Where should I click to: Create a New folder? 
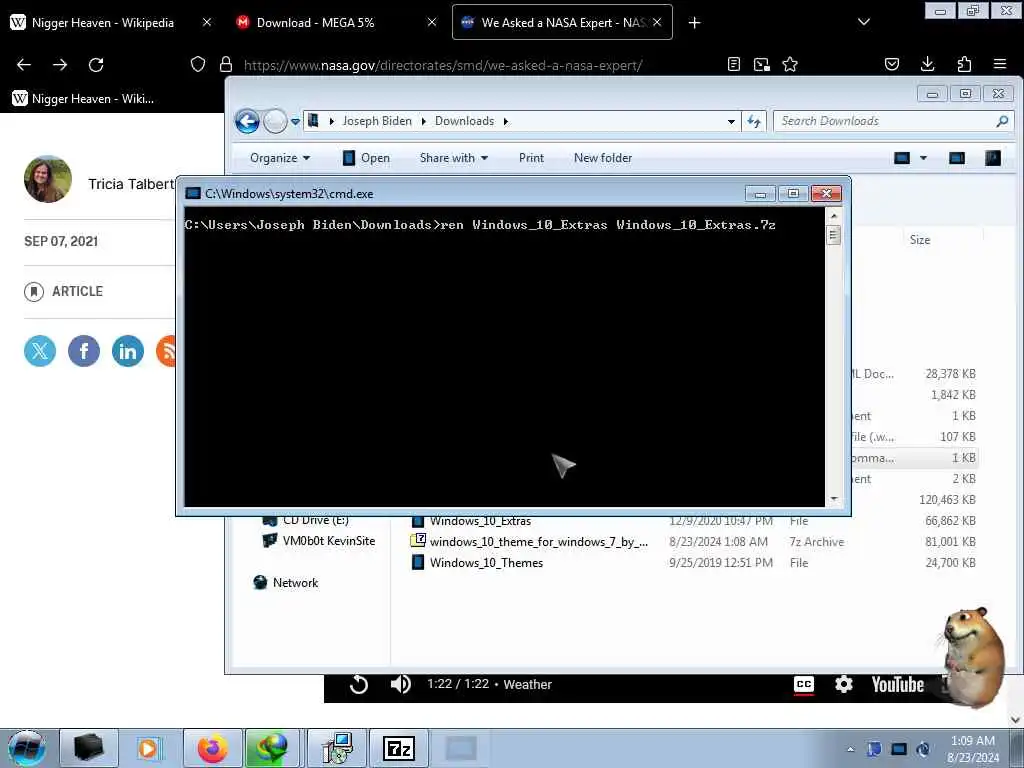coord(603,158)
